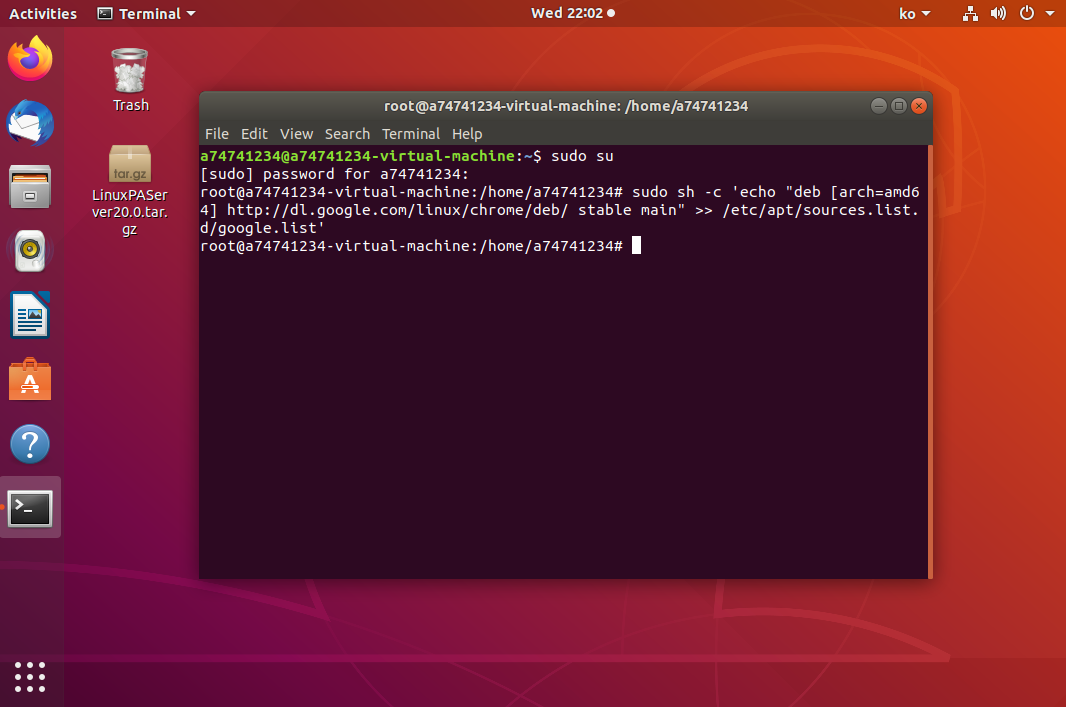Open the Help menu in Terminal

coord(467,134)
